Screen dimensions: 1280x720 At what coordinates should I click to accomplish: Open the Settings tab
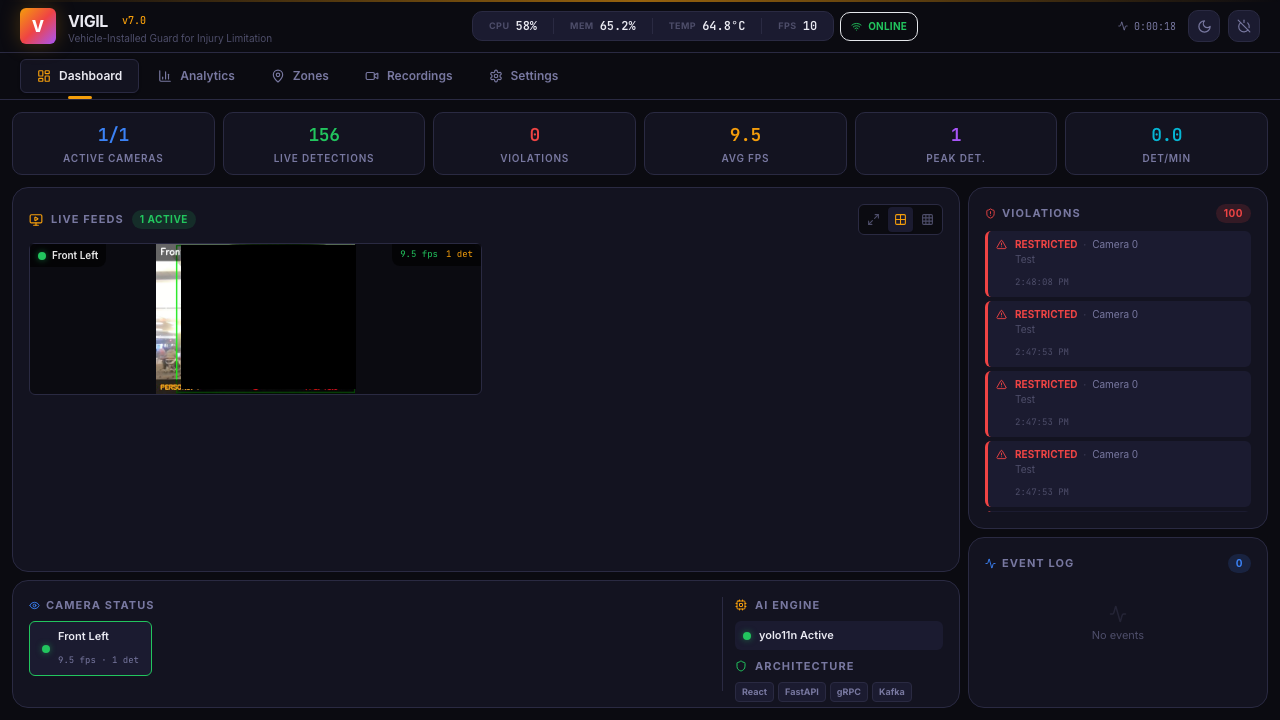[x=523, y=76]
